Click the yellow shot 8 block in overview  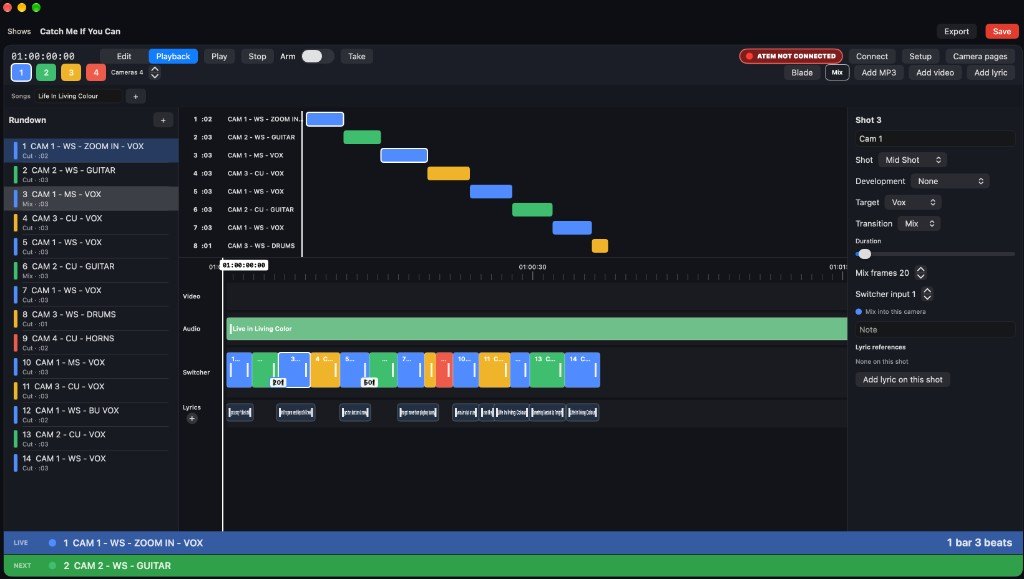(x=600, y=246)
